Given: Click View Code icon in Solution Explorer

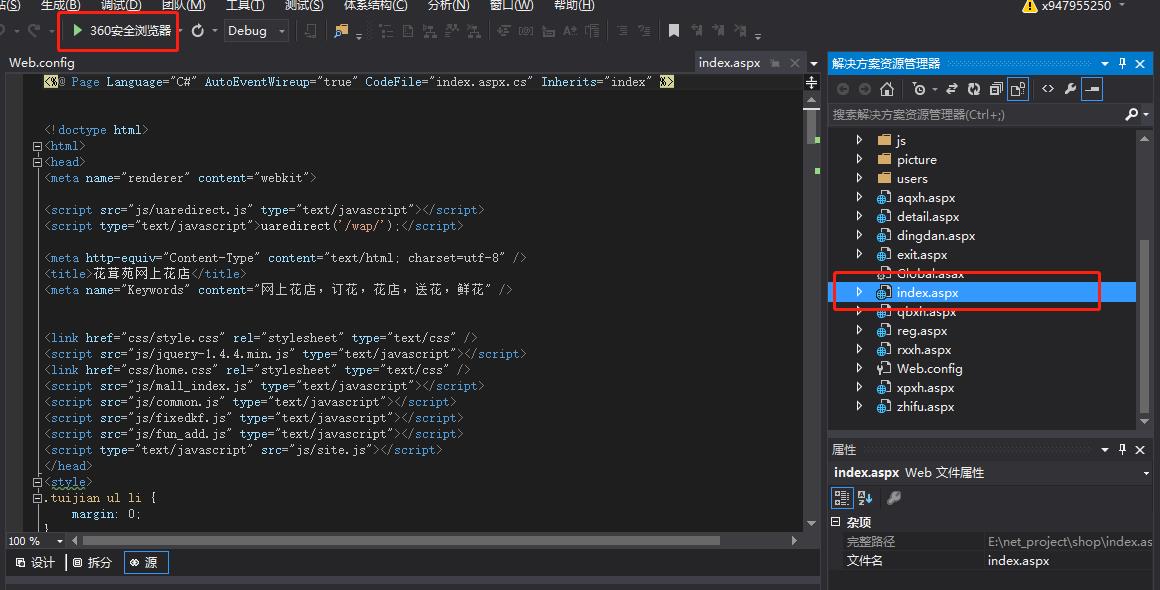Looking at the screenshot, I should coord(1048,89).
